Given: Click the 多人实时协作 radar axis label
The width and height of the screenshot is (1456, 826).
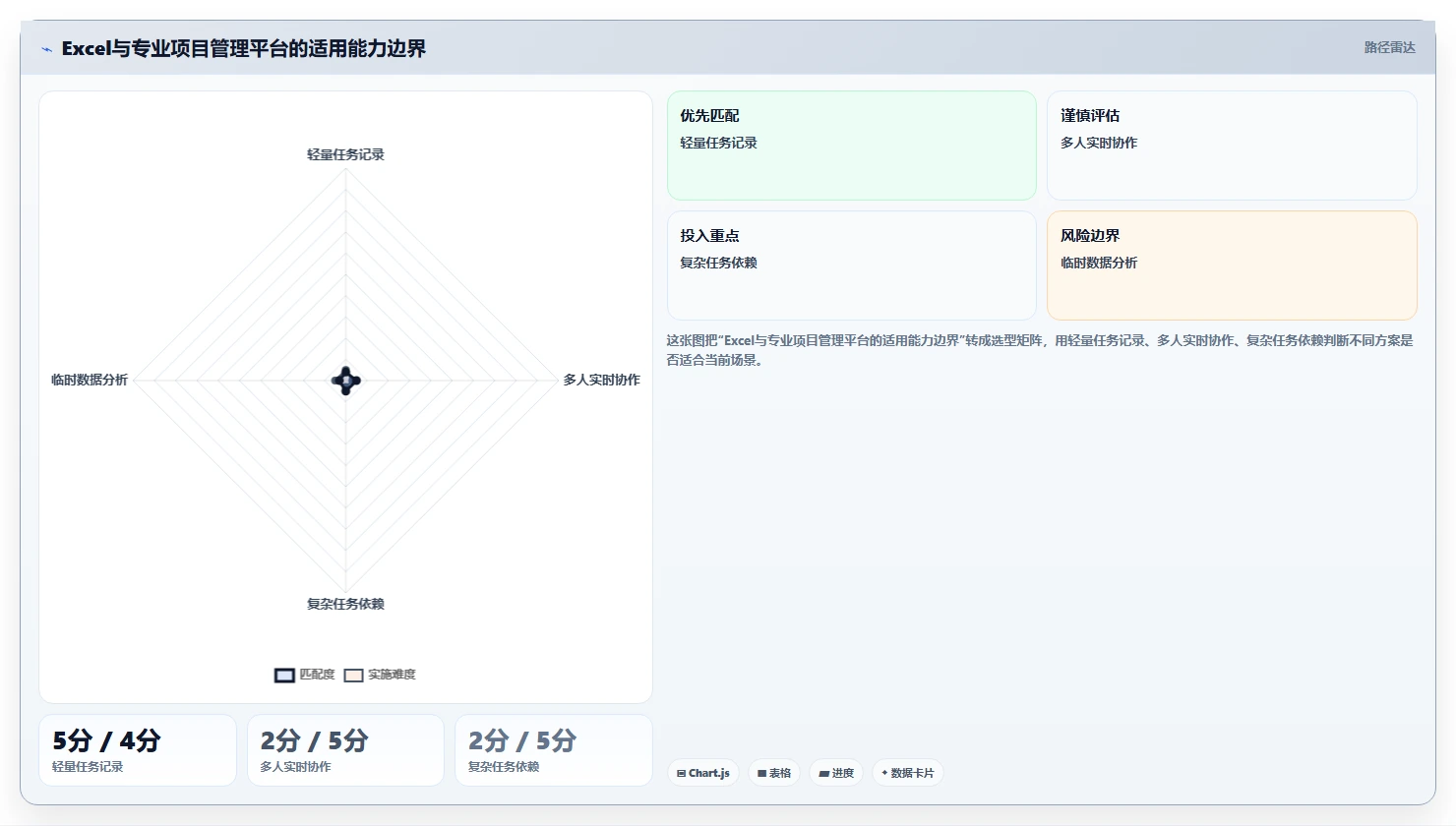Looking at the screenshot, I should [601, 380].
